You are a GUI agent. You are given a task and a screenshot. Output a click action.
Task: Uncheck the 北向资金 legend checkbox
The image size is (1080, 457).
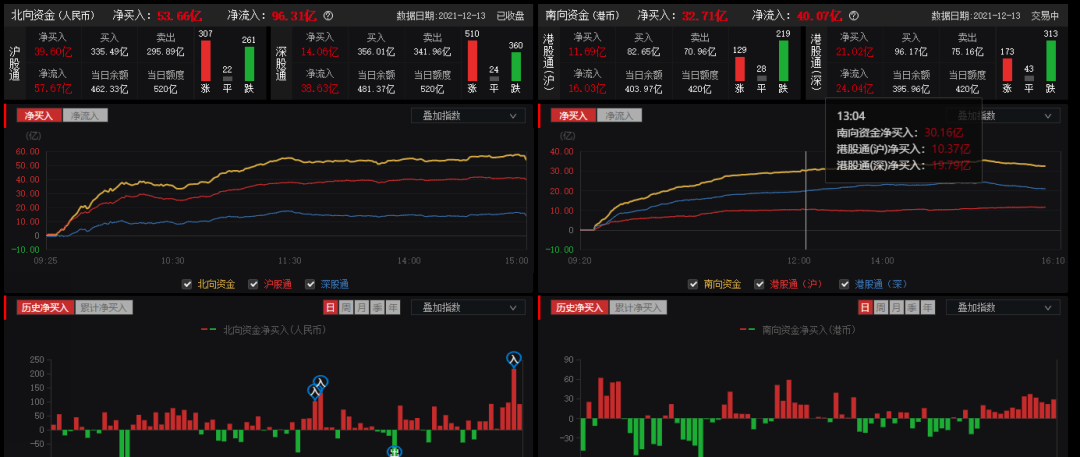(x=188, y=284)
